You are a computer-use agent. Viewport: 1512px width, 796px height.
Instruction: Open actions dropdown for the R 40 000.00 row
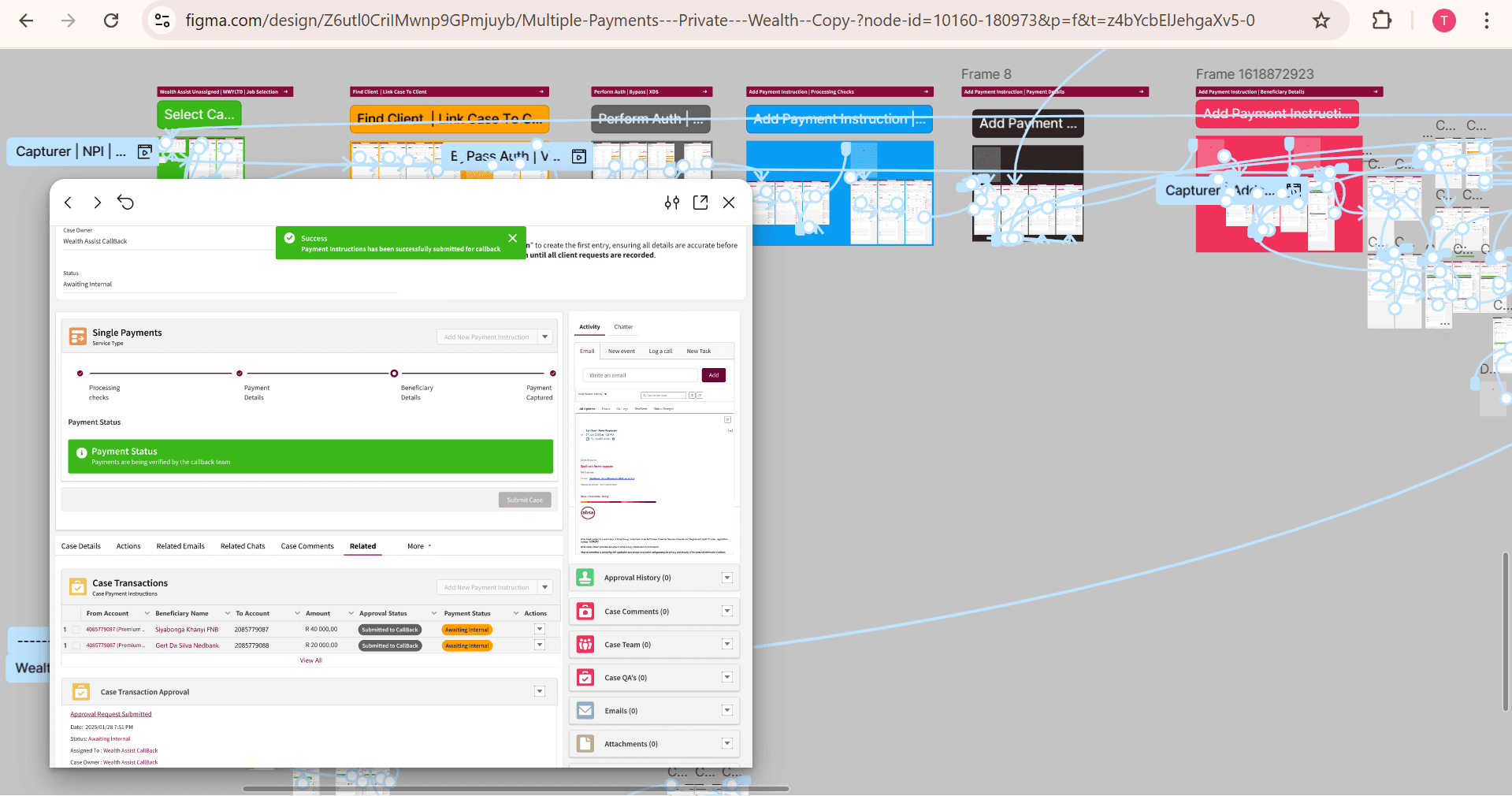pos(540,629)
